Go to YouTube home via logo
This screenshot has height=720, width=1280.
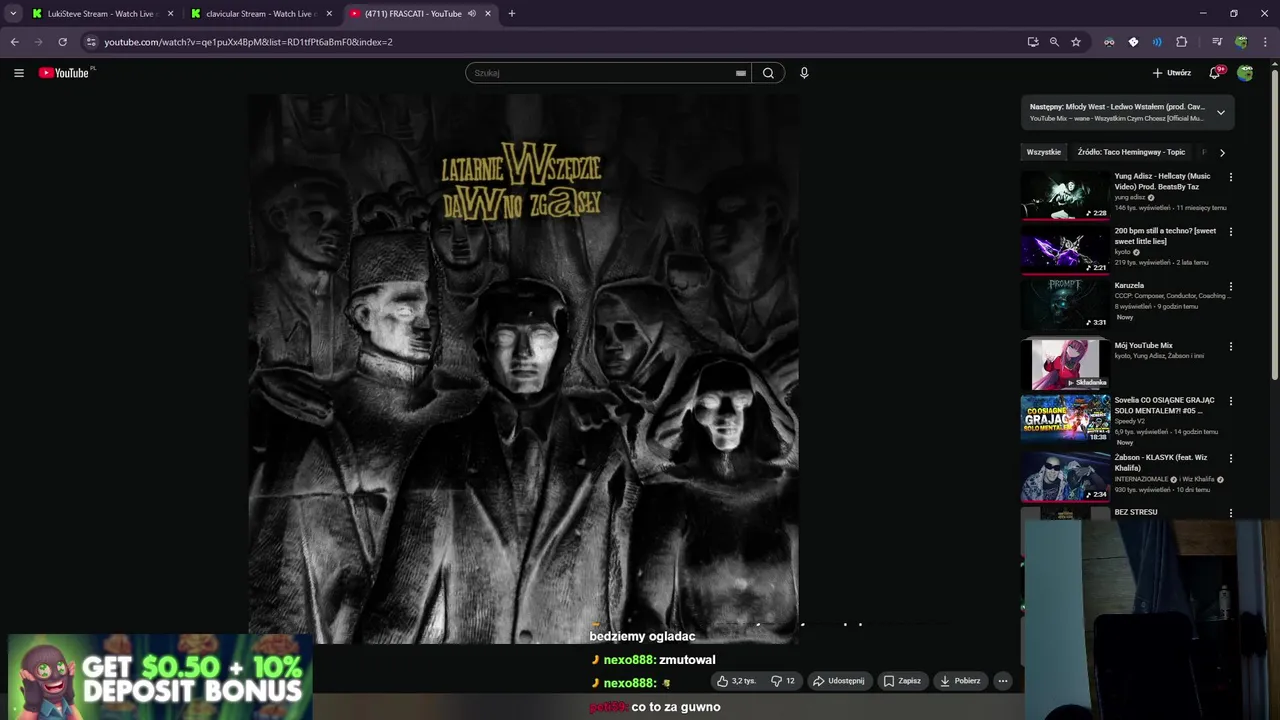(x=66, y=73)
